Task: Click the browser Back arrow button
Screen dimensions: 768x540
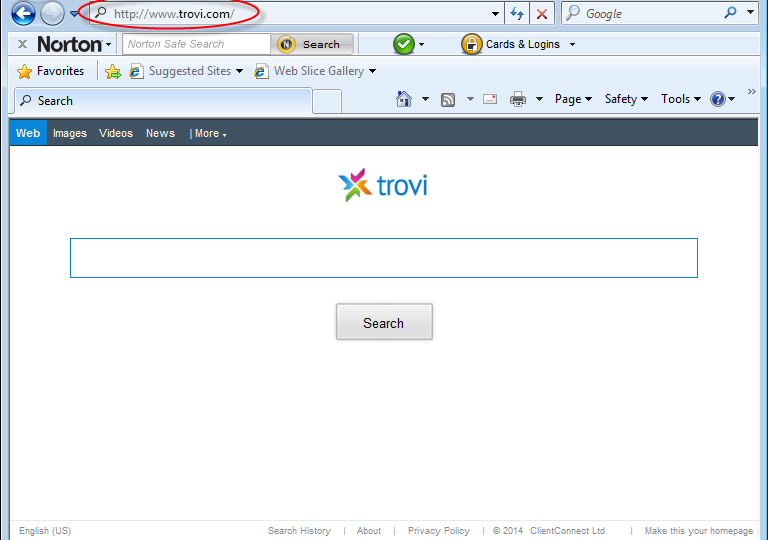Action: tap(23, 14)
